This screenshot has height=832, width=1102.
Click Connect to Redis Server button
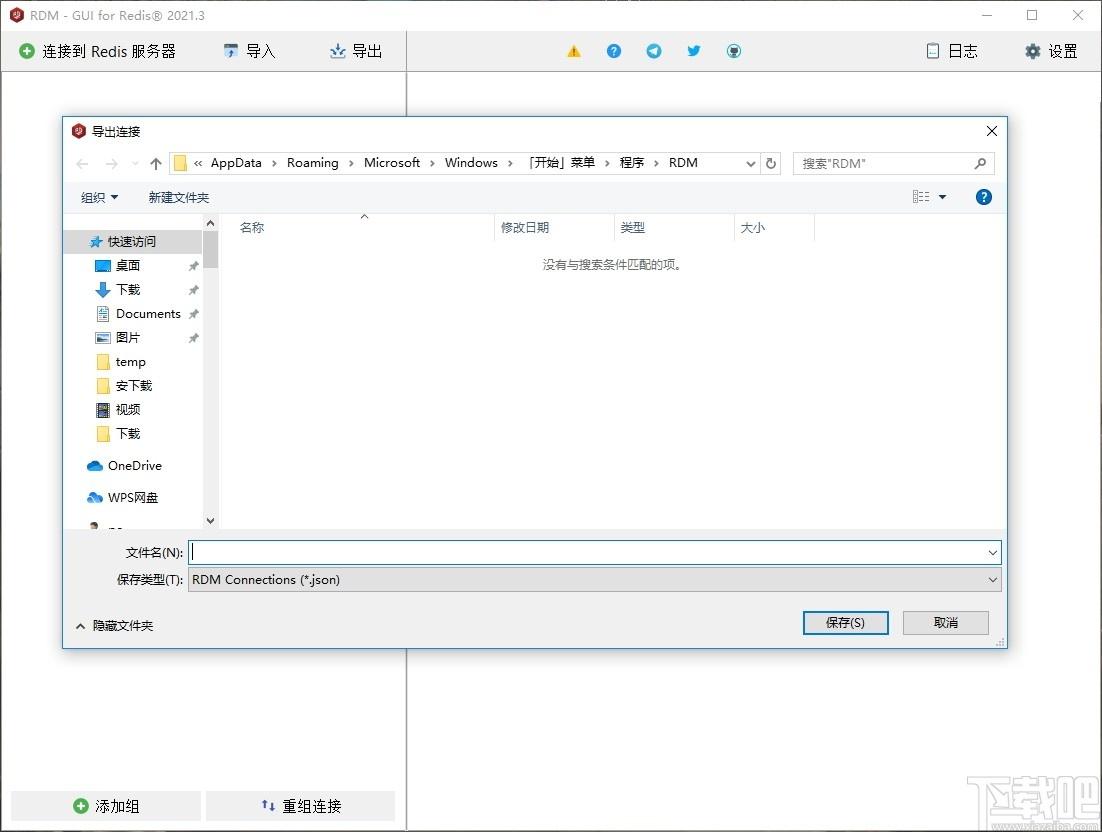point(98,51)
